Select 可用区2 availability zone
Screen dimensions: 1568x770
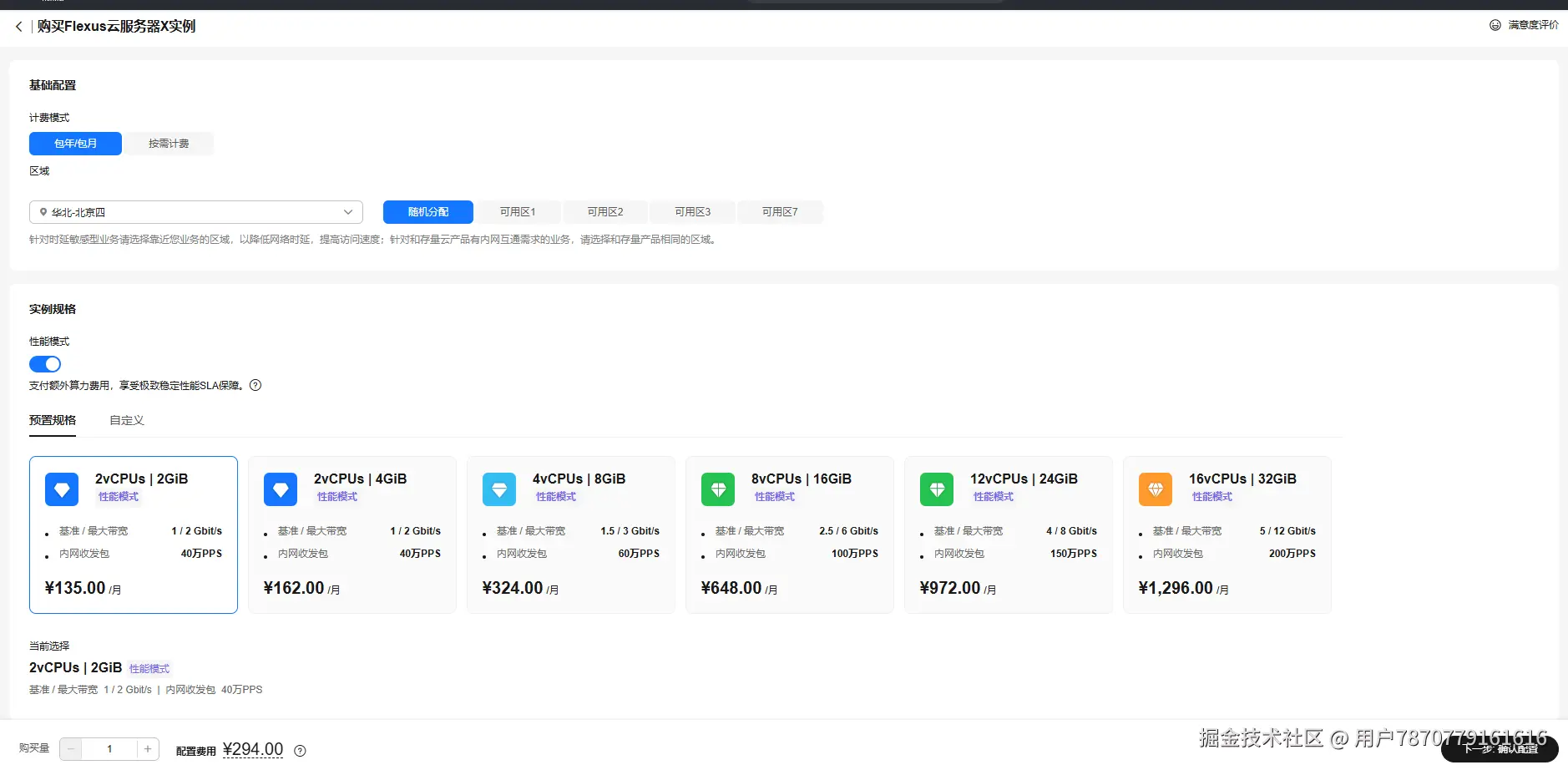click(605, 212)
